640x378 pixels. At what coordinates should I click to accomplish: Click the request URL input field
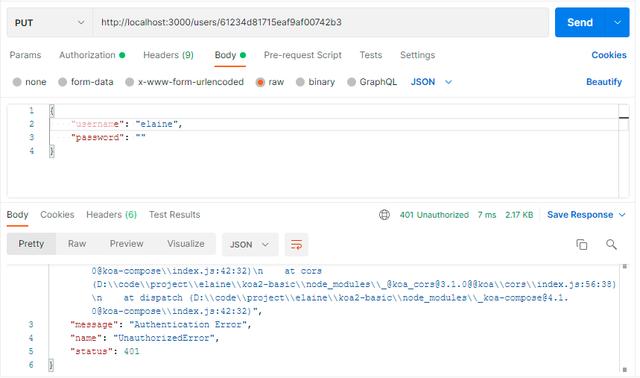(x=321, y=22)
